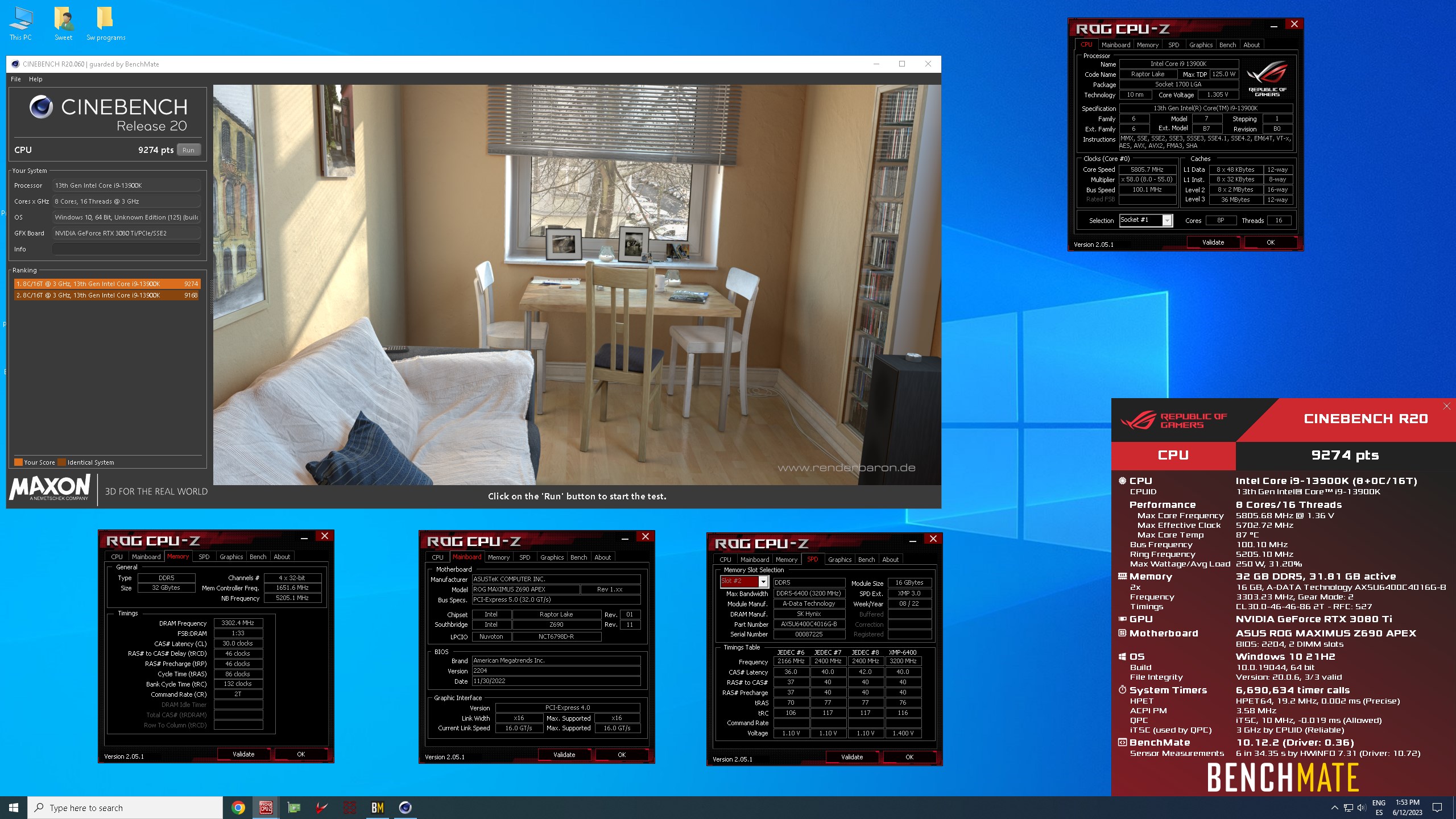Select the second ranking entry scoring 9168
Image resolution: width=1456 pixels, height=819 pixels.
(107, 295)
